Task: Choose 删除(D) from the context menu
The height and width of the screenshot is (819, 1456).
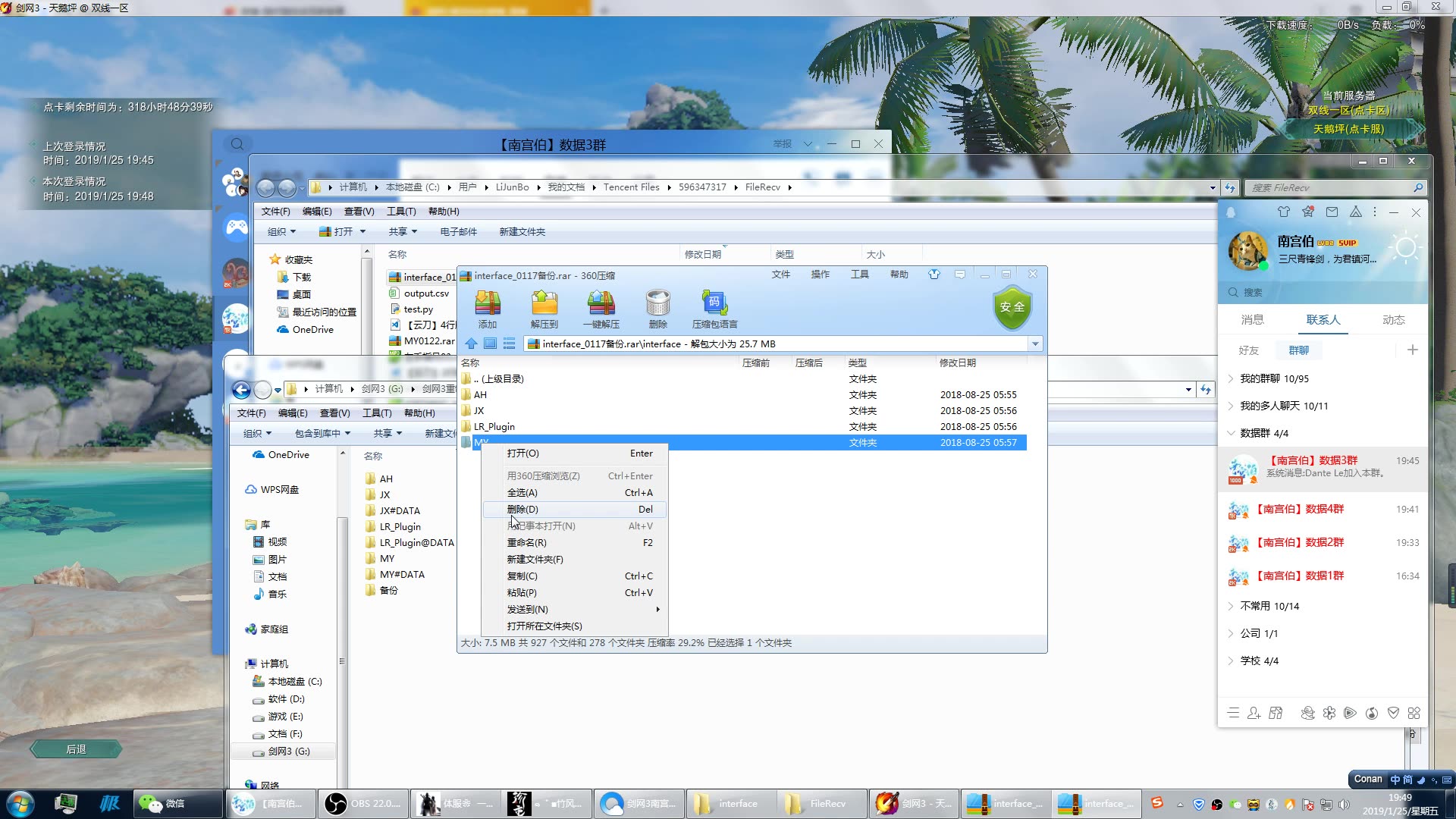Action: (522, 510)
